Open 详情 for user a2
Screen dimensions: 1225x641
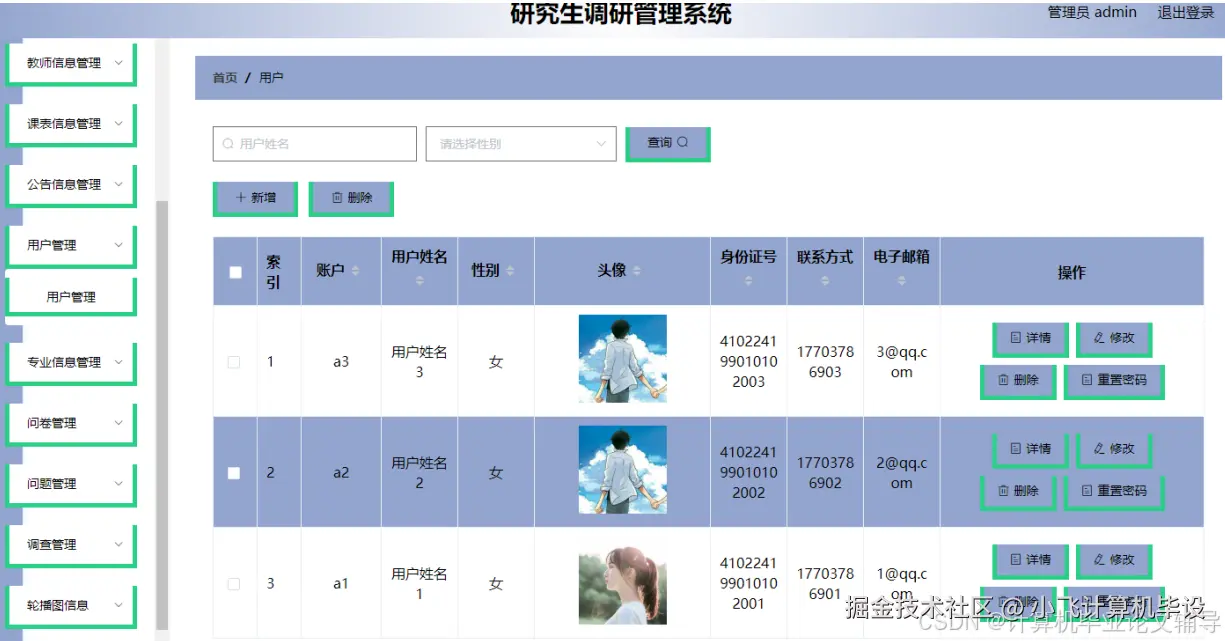[1030, 450]
